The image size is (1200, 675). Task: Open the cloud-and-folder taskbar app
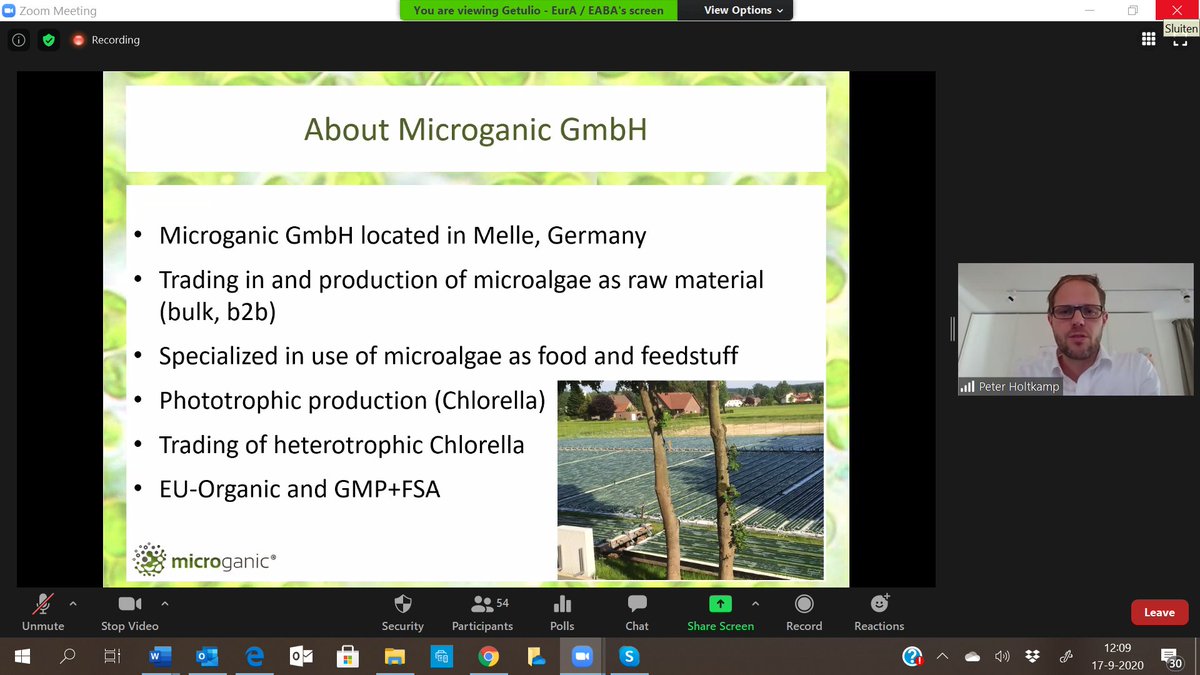[x=535, y=657]
